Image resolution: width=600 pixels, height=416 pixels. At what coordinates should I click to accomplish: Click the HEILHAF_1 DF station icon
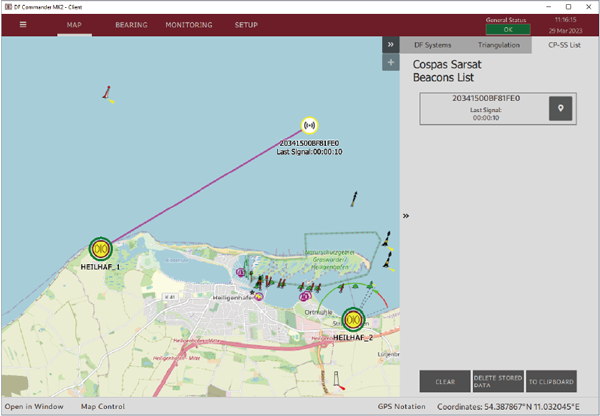coord(99,249)
